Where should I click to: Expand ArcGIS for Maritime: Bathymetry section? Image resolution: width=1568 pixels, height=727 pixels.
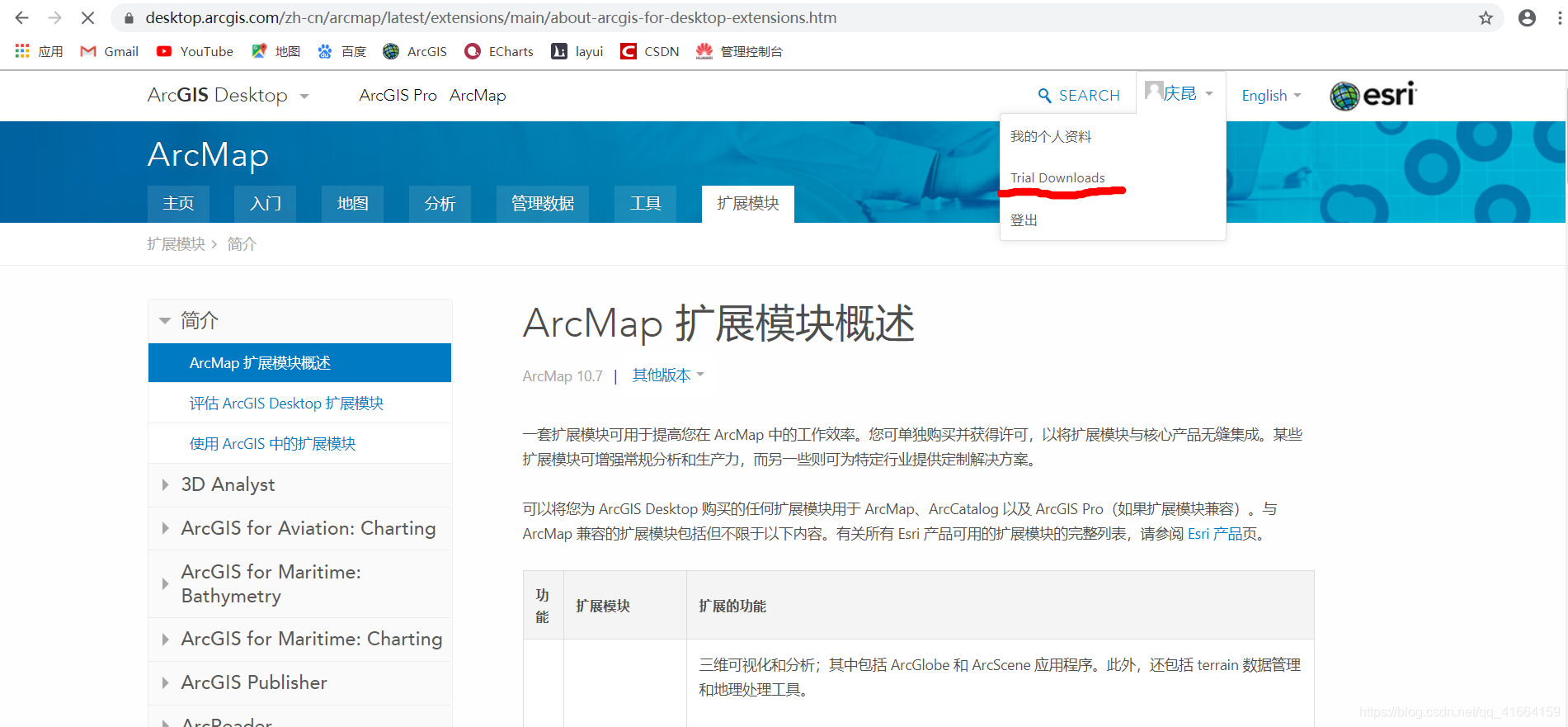[x=299, y=583]
